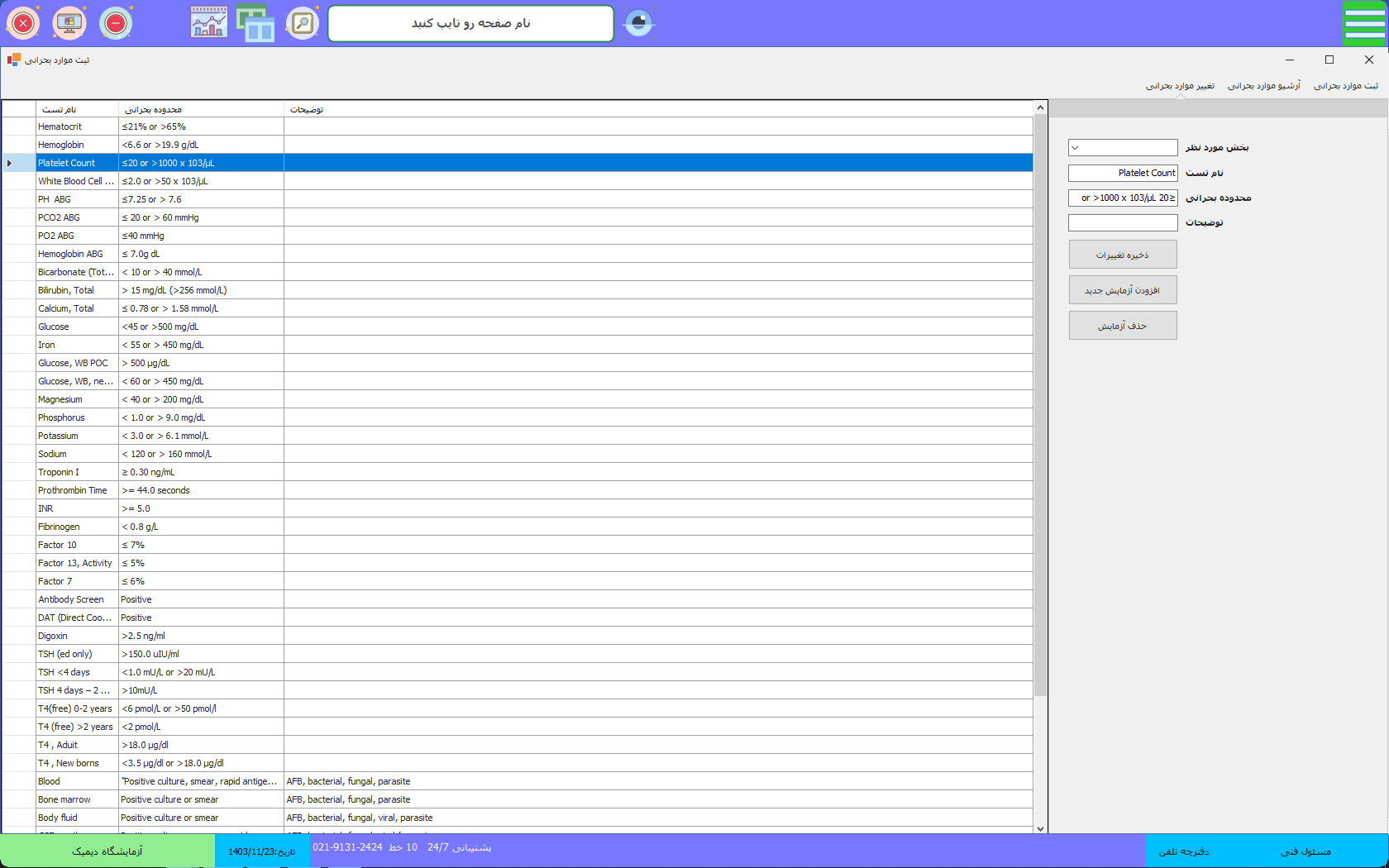Select the Digoxin row

(x=518, y=636)
